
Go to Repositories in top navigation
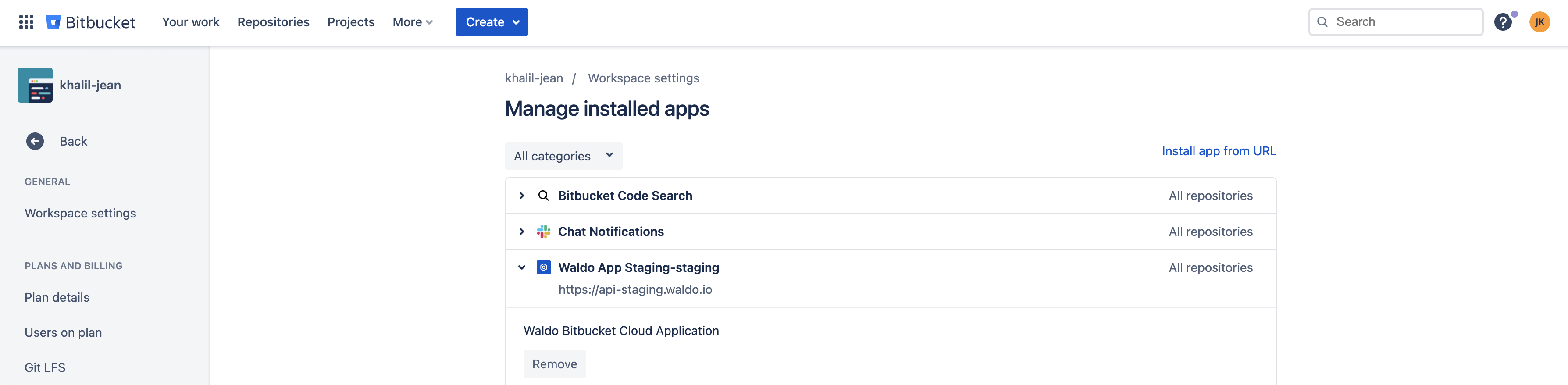tap(273, 22)
